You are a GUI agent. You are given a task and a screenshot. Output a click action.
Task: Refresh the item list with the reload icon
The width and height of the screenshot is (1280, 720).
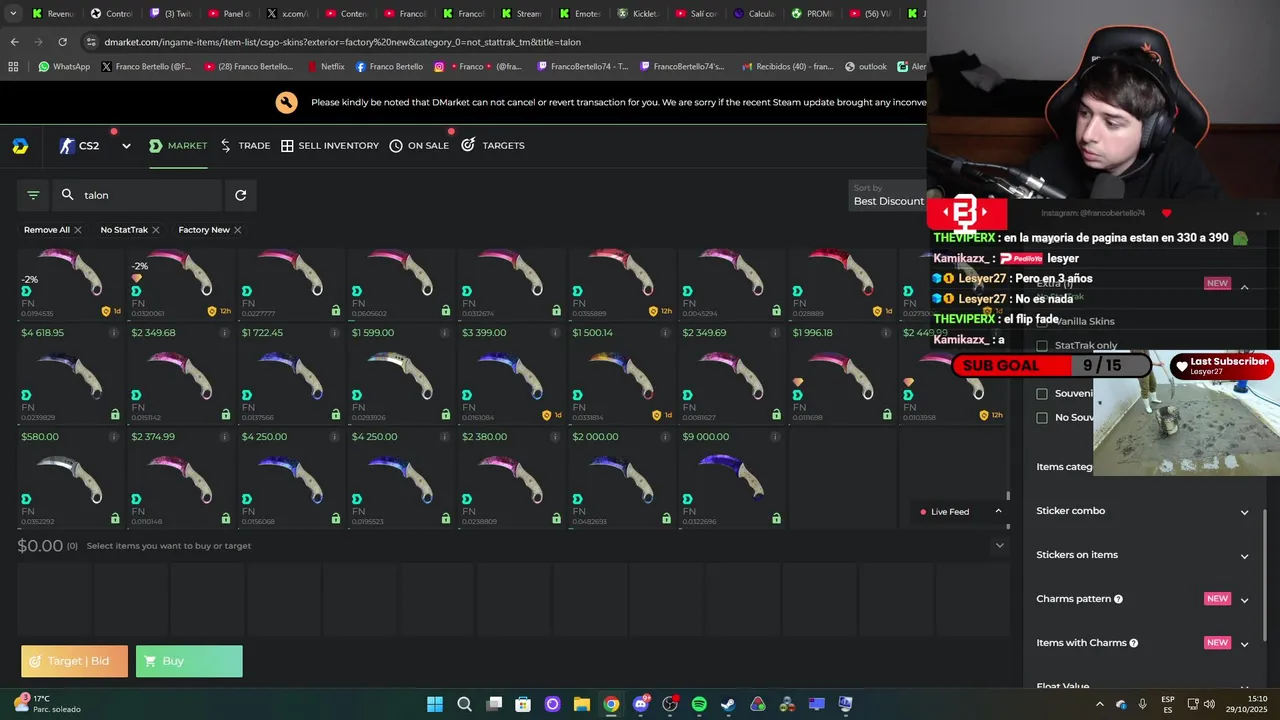click(240, 195)
